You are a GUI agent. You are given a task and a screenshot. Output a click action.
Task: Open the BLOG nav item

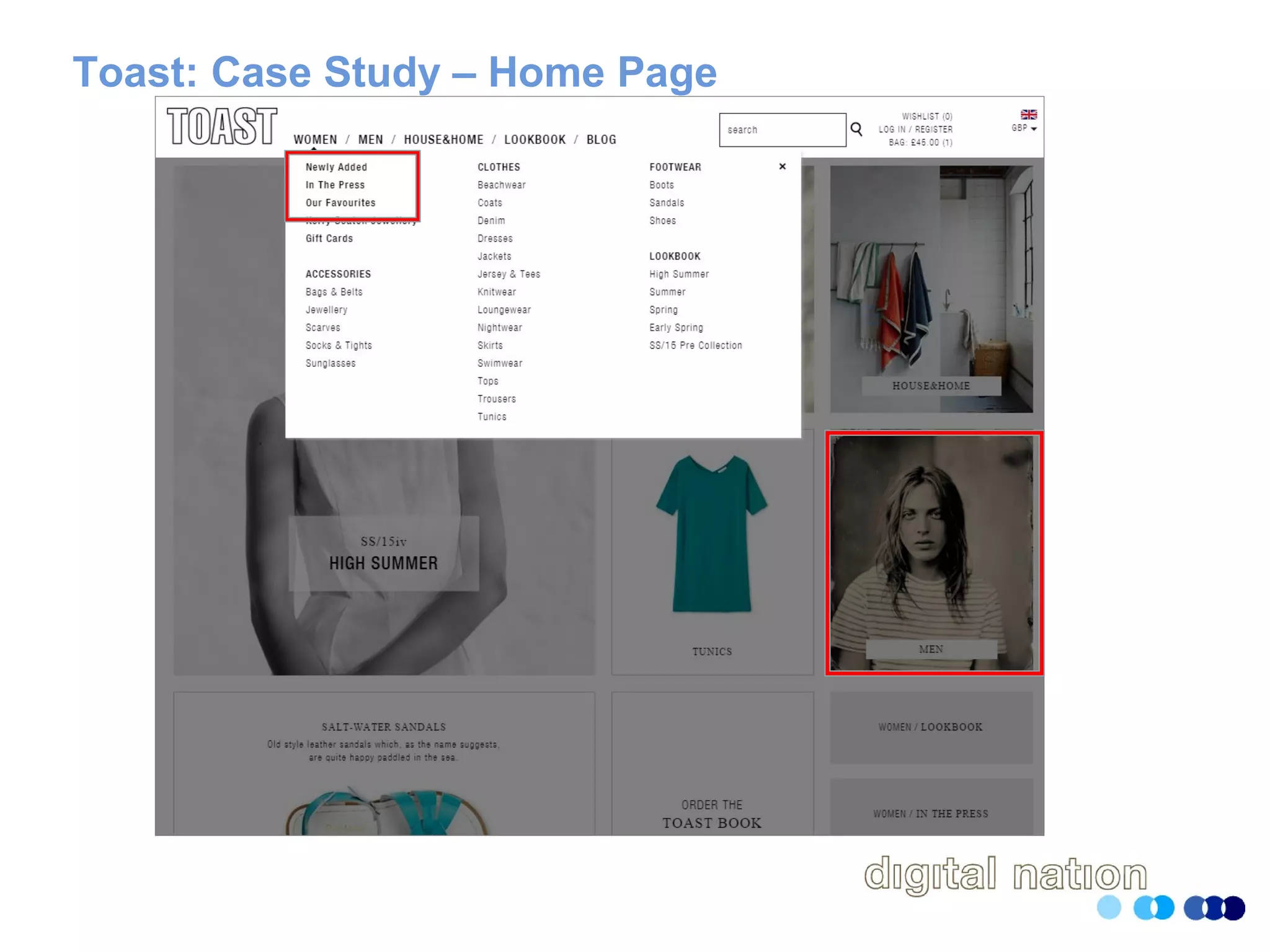click(x=601, y=139)
